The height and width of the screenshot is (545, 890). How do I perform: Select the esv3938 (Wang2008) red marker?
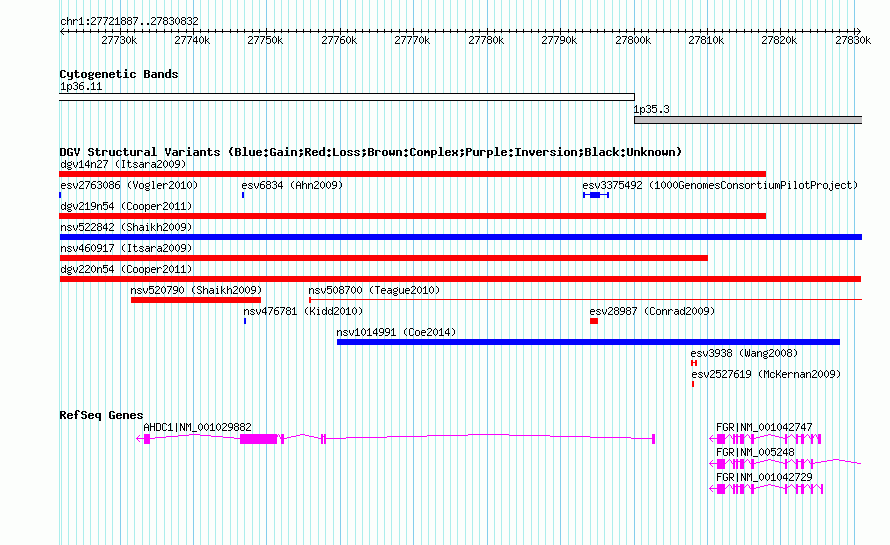click(x=694, y=363)
